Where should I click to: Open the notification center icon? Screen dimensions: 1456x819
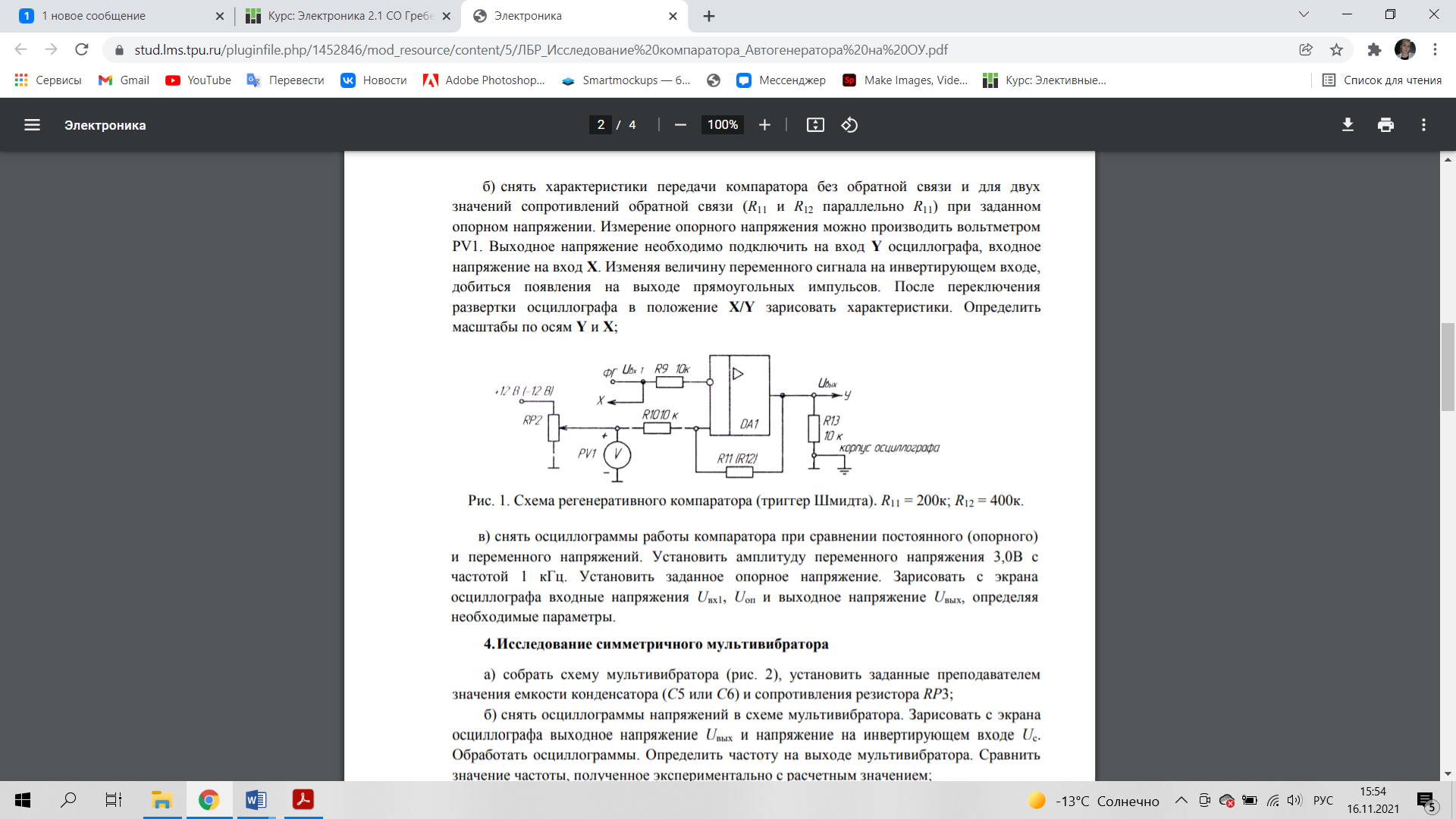[x=1426, y=801]
